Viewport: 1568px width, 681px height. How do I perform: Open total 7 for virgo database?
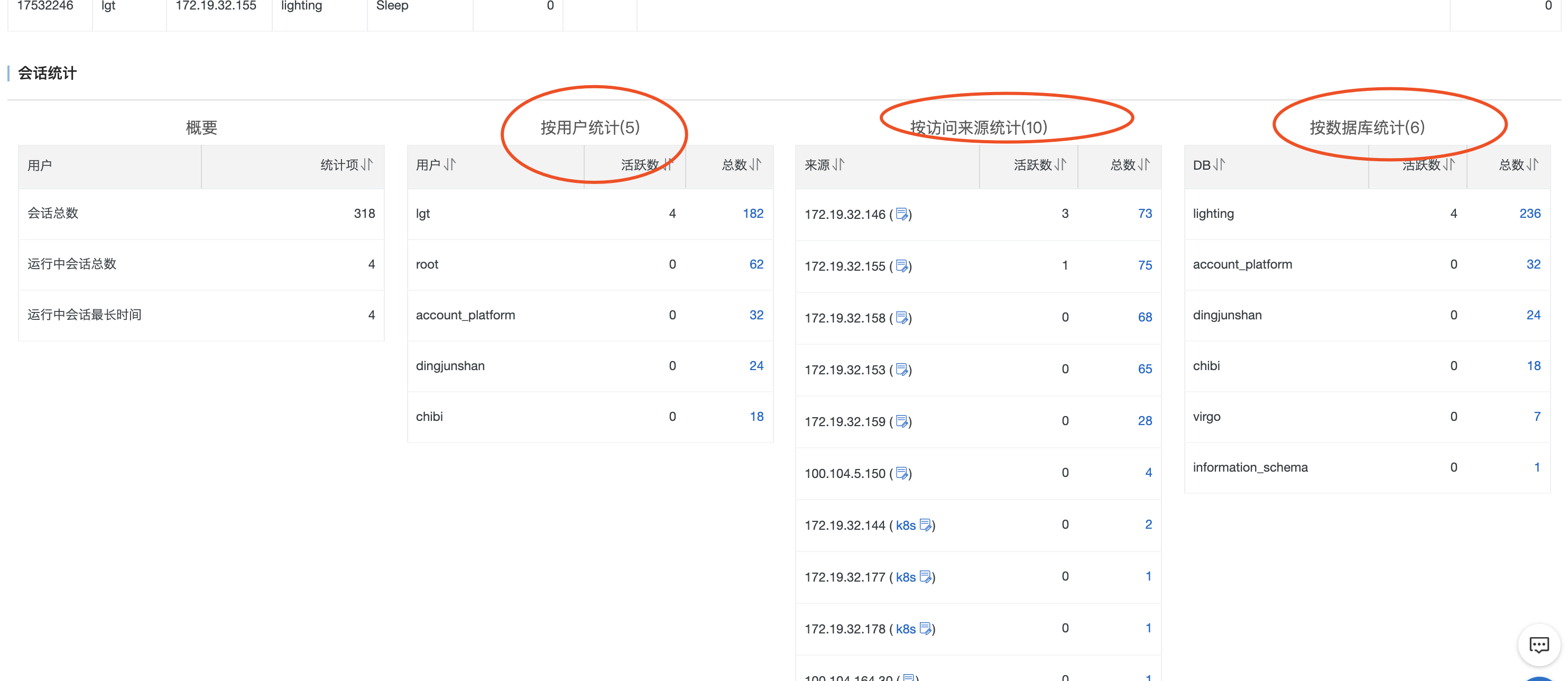(1537, 417)
